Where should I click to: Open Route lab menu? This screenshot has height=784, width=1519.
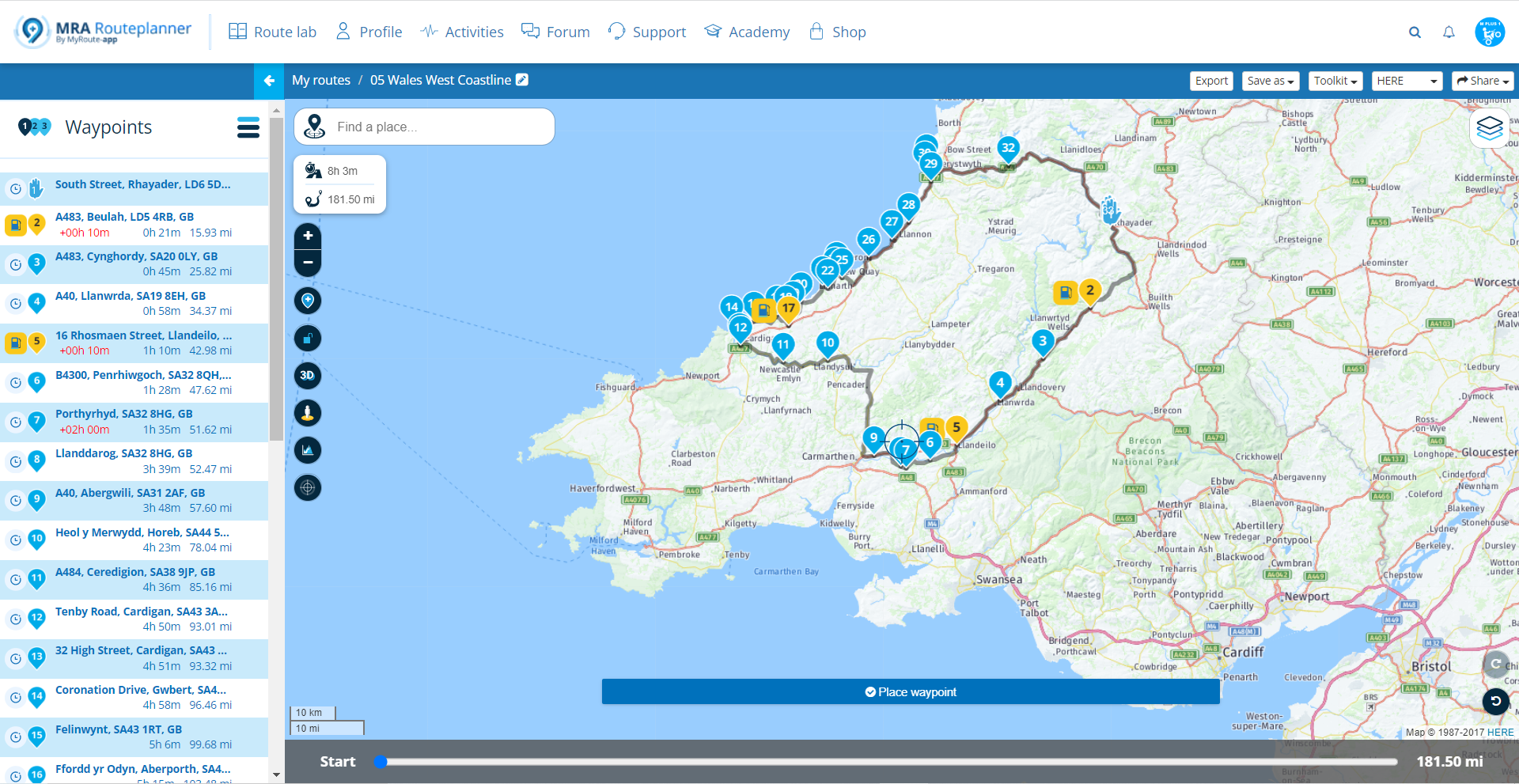click(273, 32)
